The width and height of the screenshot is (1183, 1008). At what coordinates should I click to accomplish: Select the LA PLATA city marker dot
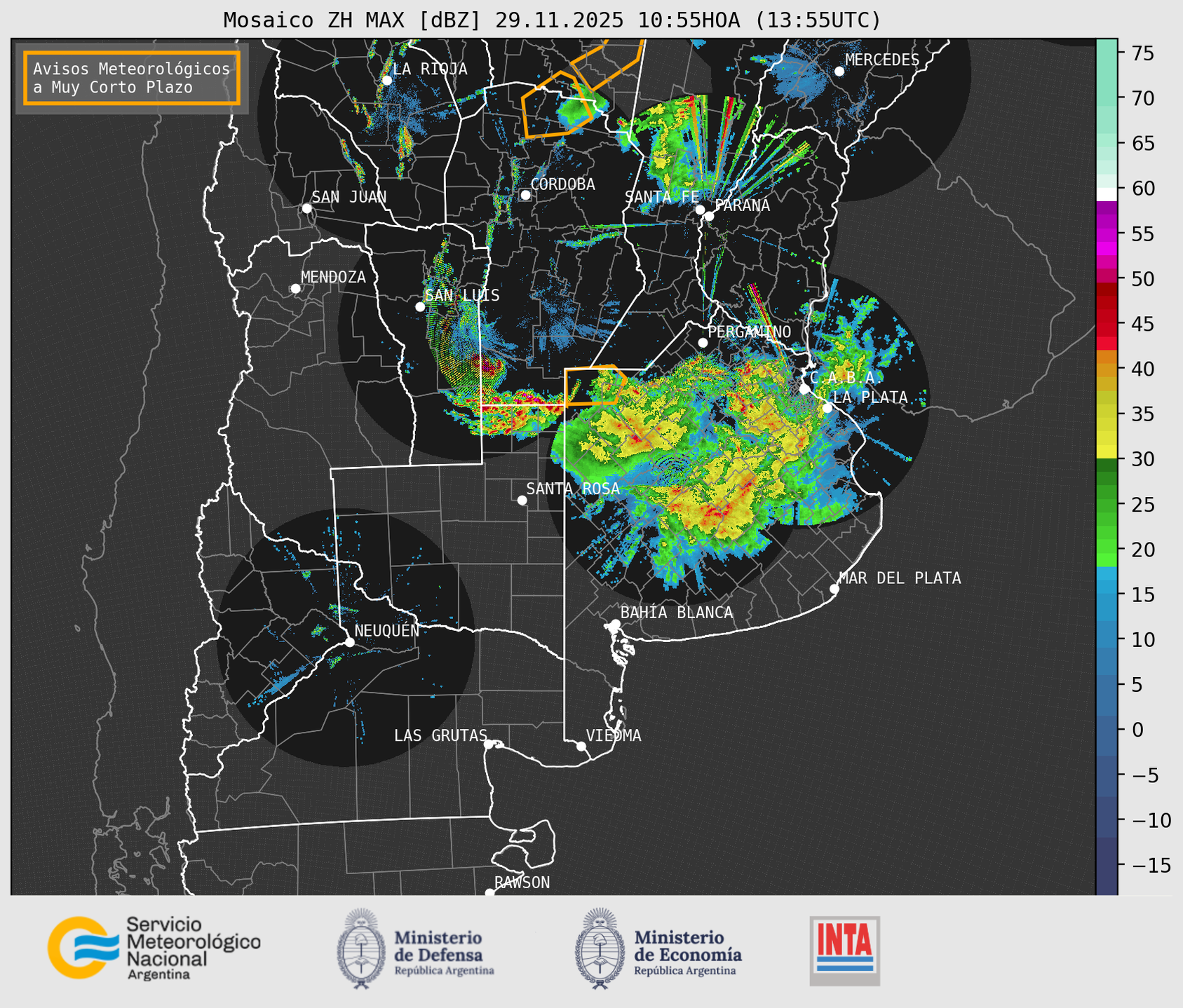pyautogui.click(x=827, y=408)
